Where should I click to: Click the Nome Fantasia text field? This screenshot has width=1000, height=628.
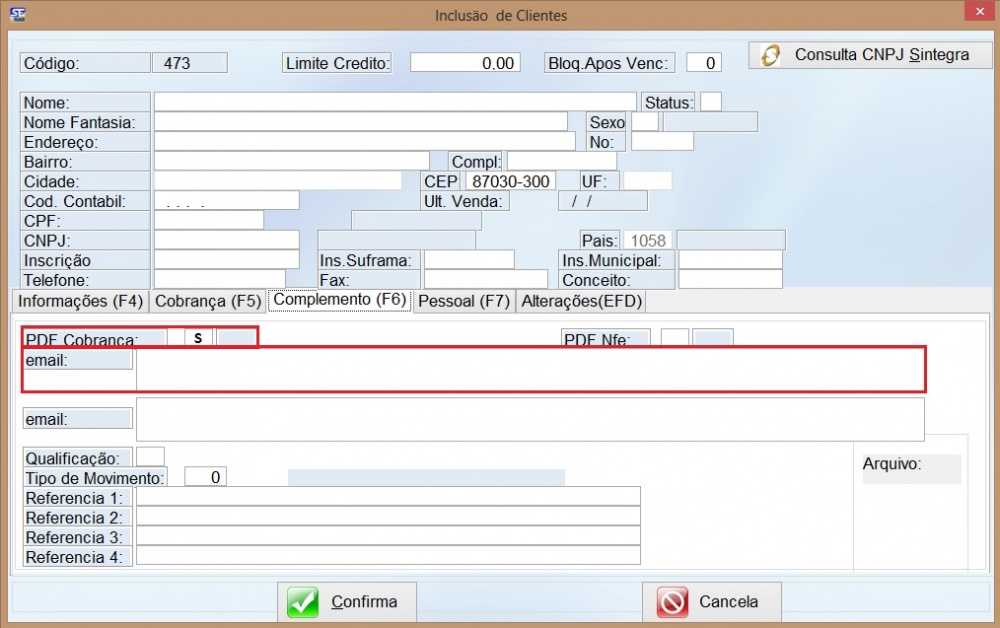click(360, 122)
